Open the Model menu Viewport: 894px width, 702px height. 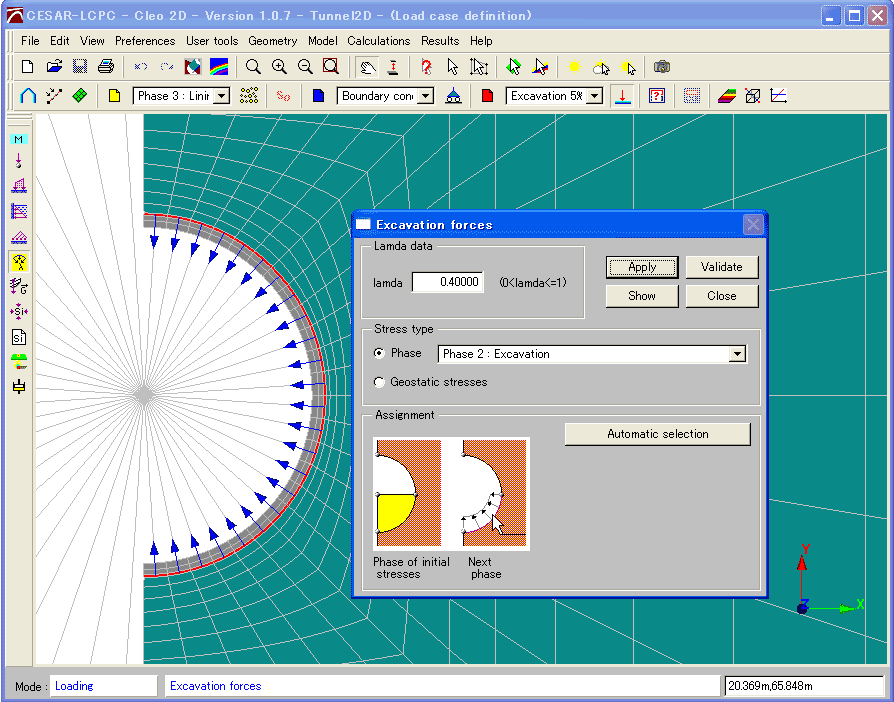[323, 41]
